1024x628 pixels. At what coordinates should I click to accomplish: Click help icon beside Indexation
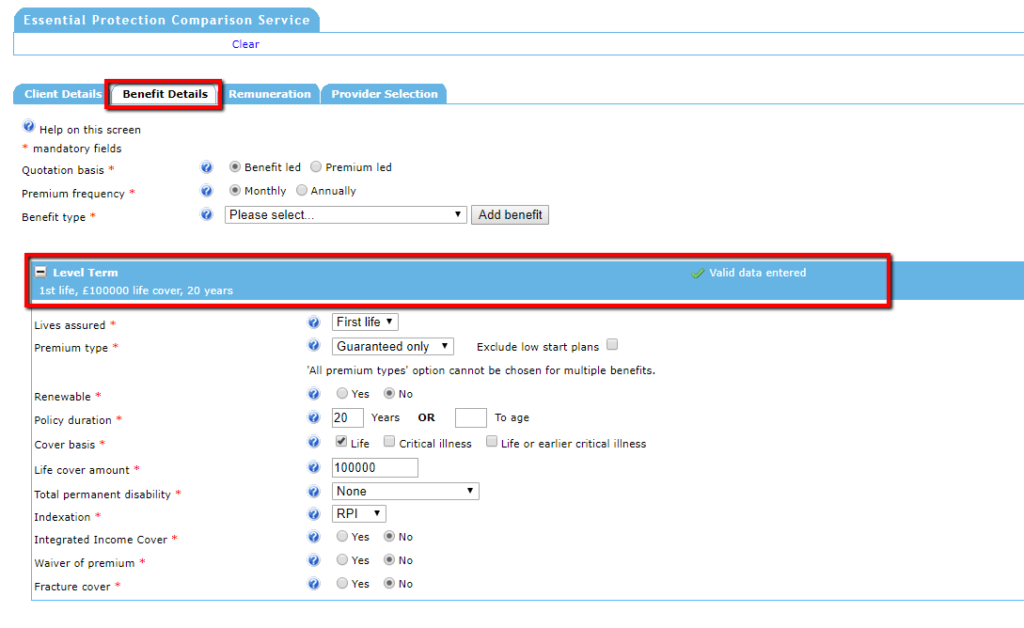(x=313, y=514)
